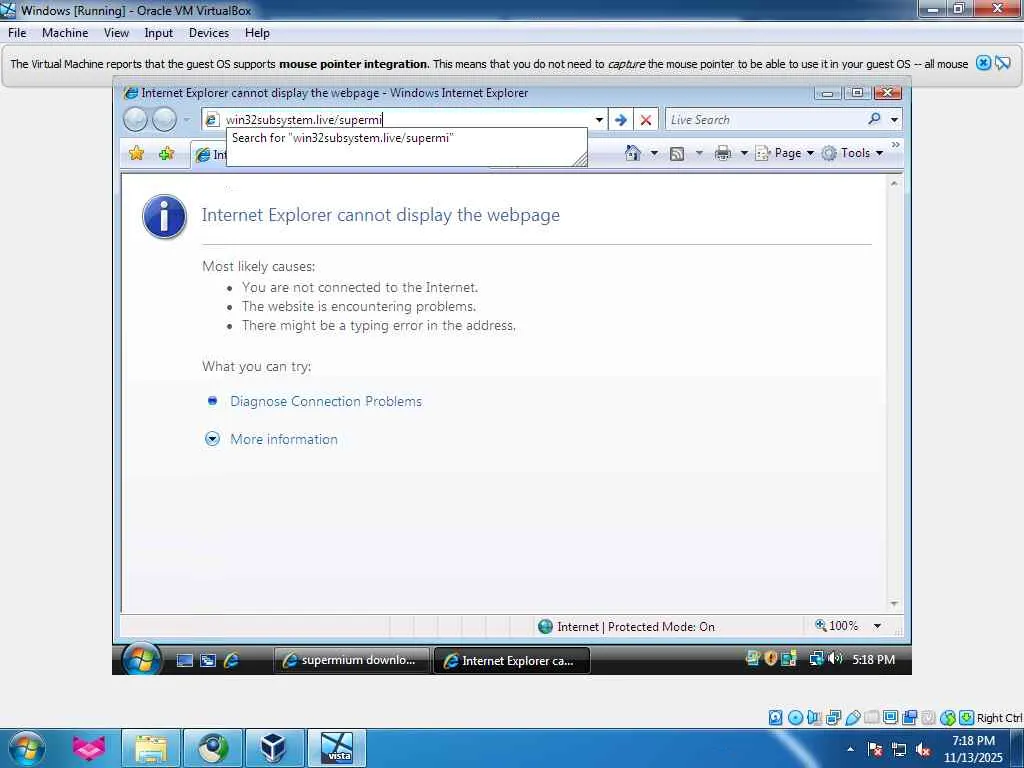
Task: Switch to supermium download taskbar window
Action: 351,660
